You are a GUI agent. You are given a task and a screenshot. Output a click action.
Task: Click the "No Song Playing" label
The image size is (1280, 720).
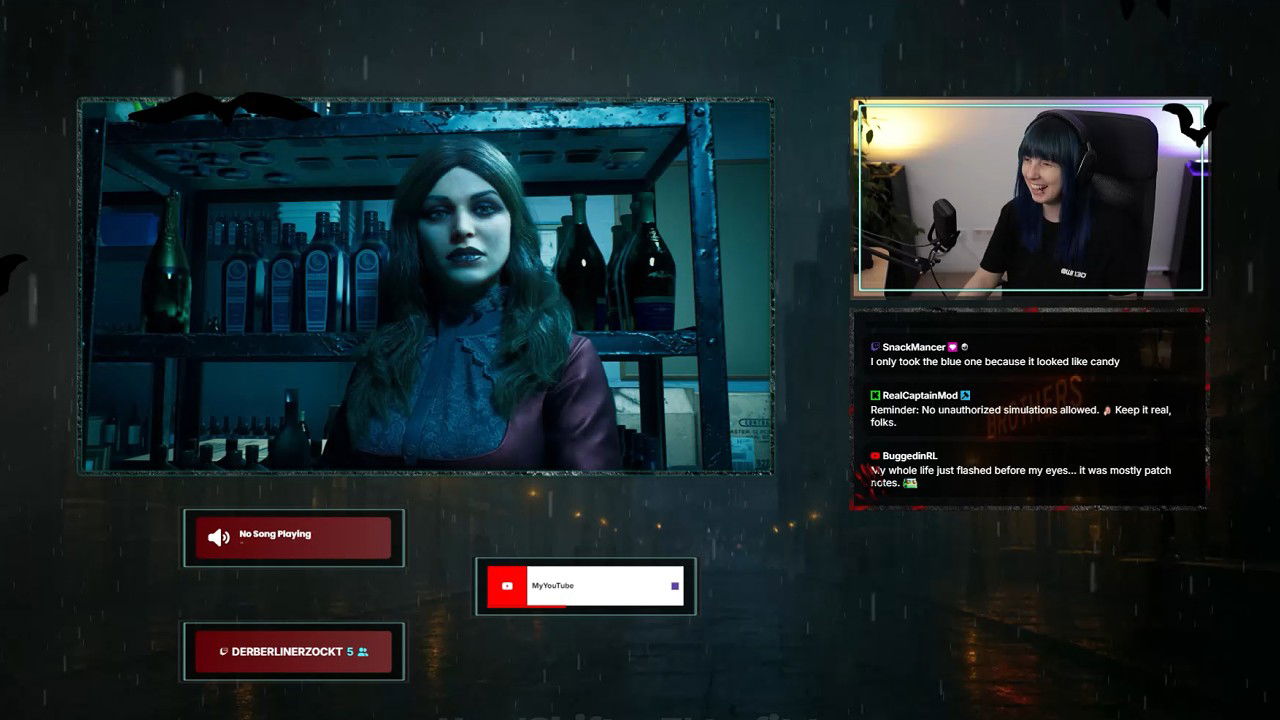coord(275,534)
